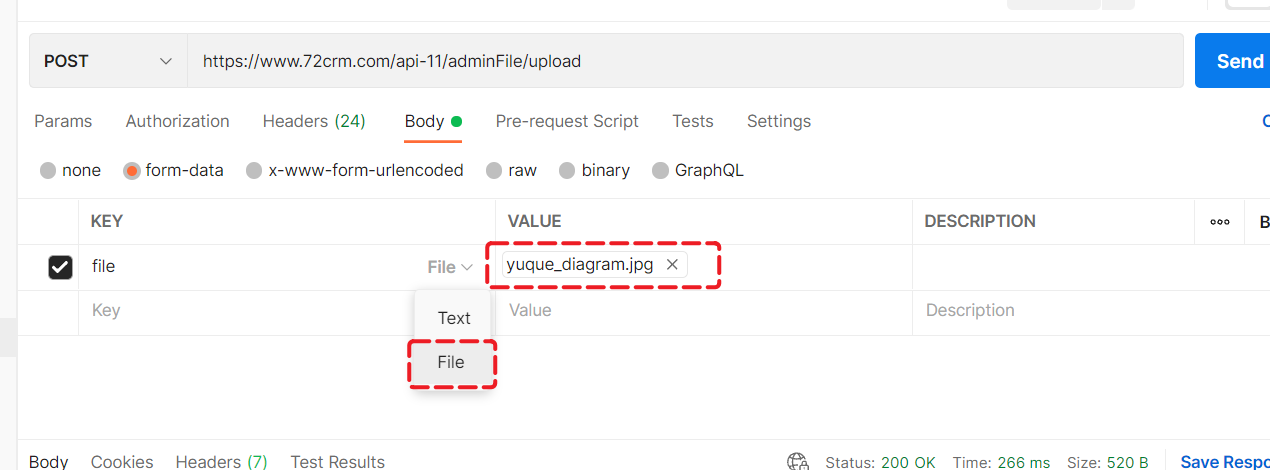Click the request URL field

[x=680, y=61]
